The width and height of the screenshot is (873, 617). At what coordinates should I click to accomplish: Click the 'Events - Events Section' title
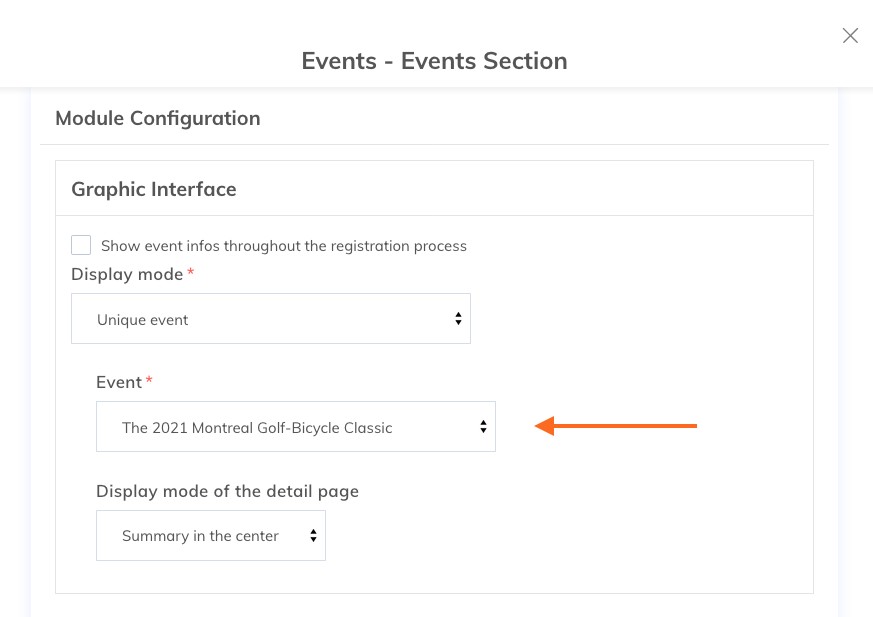pos(434,61)
